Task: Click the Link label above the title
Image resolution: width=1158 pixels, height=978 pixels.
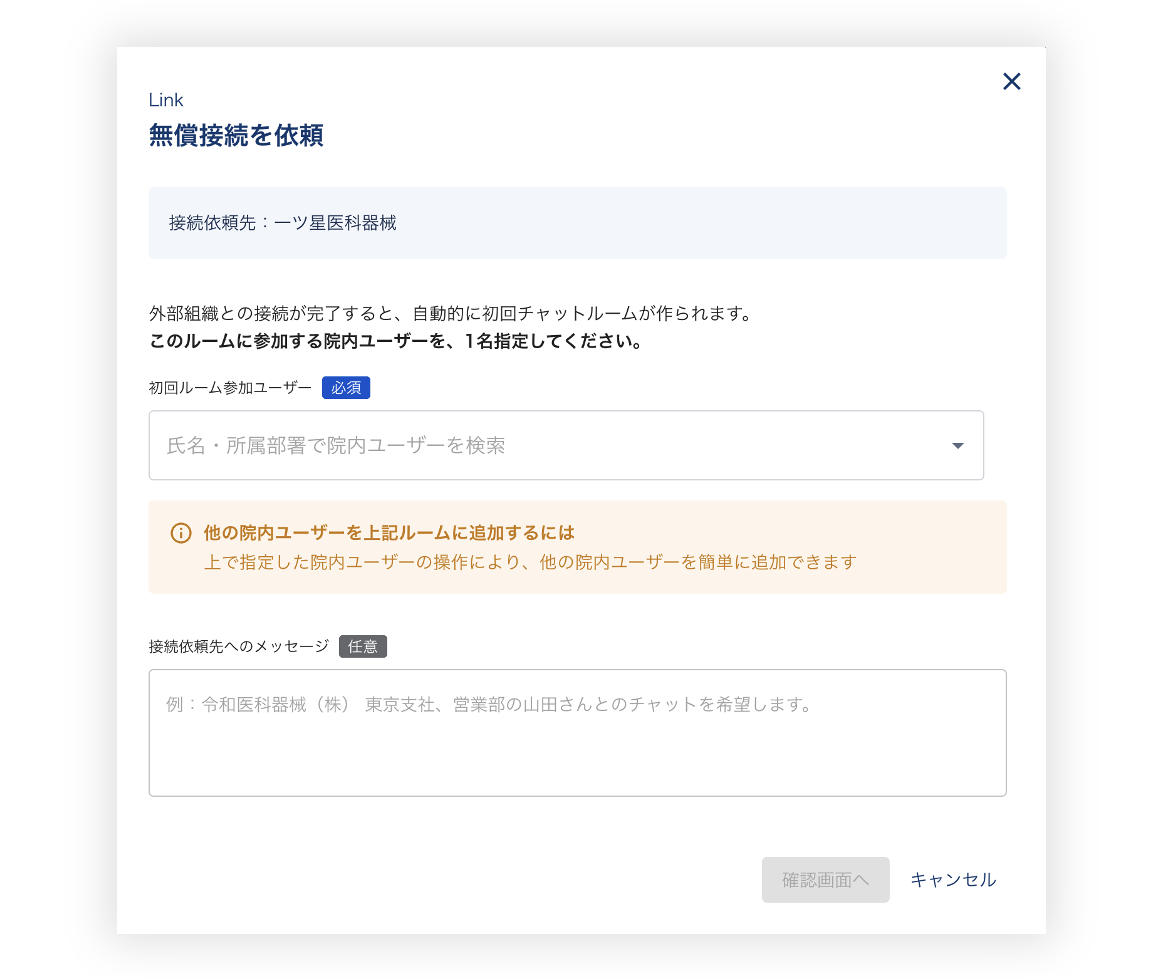Action: coord(166,100)
